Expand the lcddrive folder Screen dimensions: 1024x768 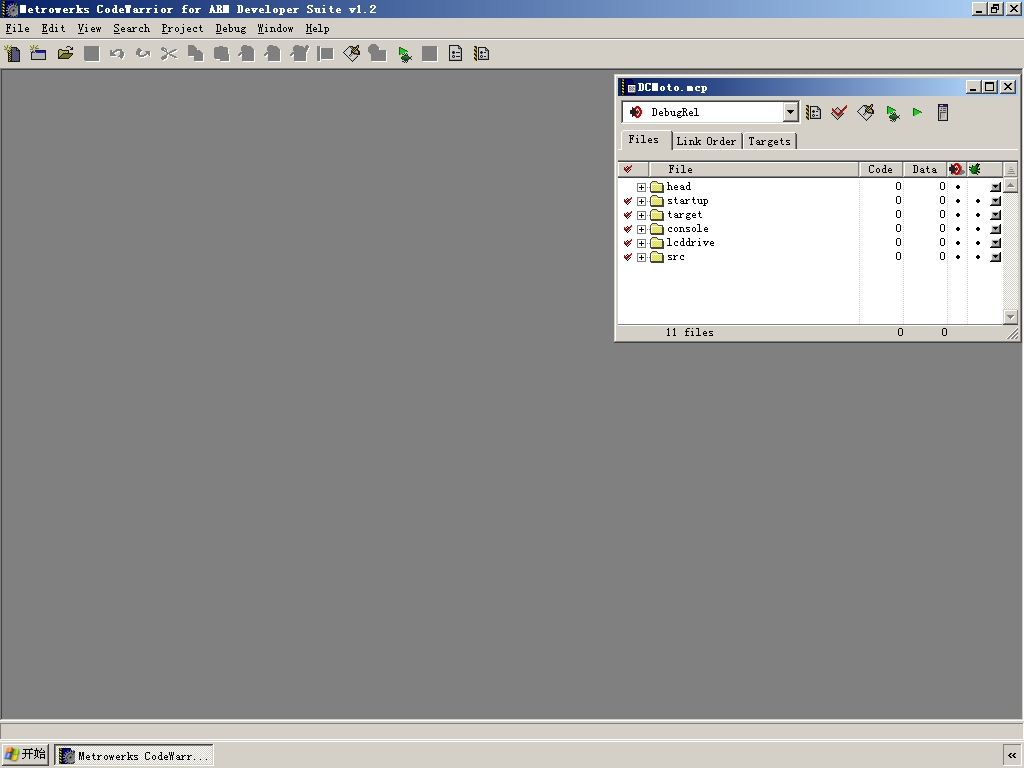(x=641, y=244)
